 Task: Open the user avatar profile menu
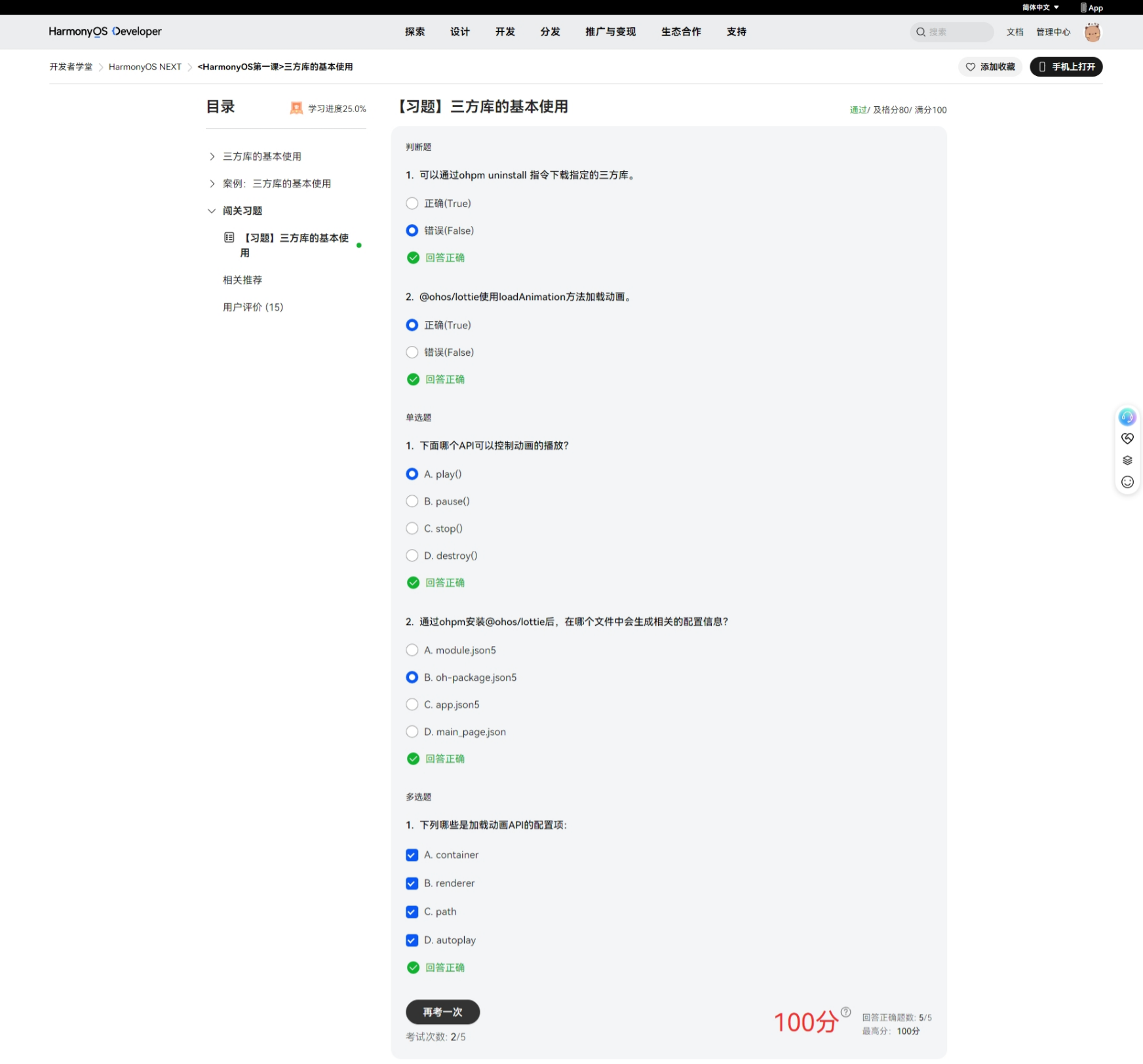click(x=1092, y=32)
